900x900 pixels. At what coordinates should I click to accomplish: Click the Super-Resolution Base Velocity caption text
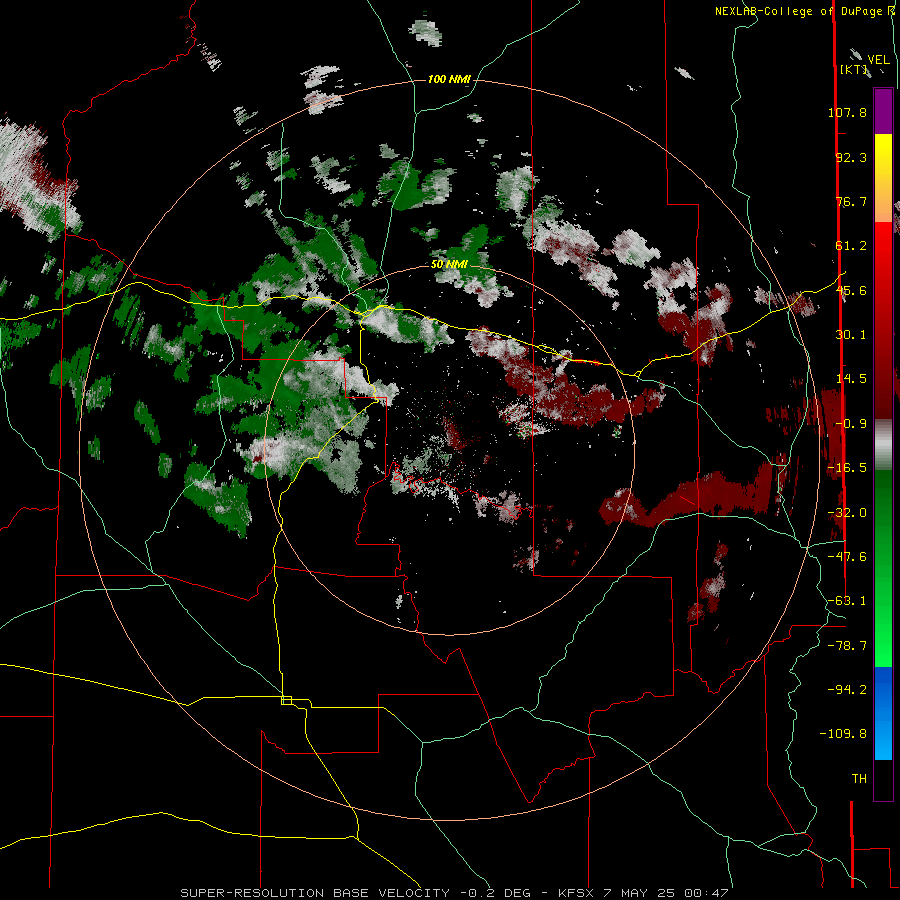pyautogui.click(x=455, y=893)
